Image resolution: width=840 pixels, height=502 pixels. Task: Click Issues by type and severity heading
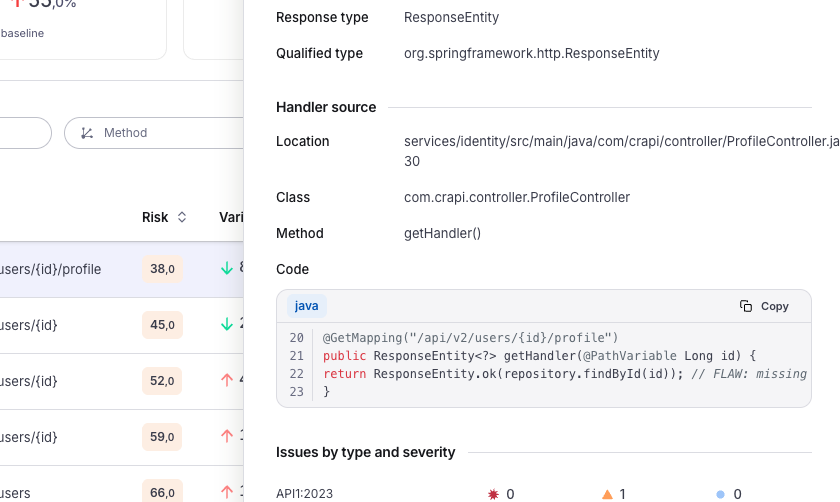click(x=365, y=452)
